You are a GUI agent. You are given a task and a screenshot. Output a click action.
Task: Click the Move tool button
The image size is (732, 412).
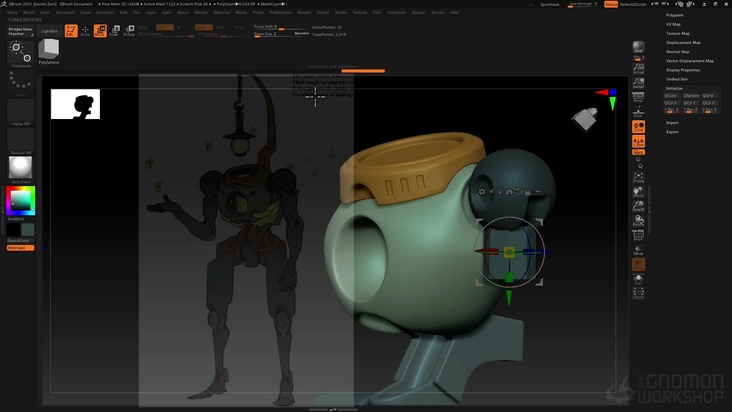point(100,31)
